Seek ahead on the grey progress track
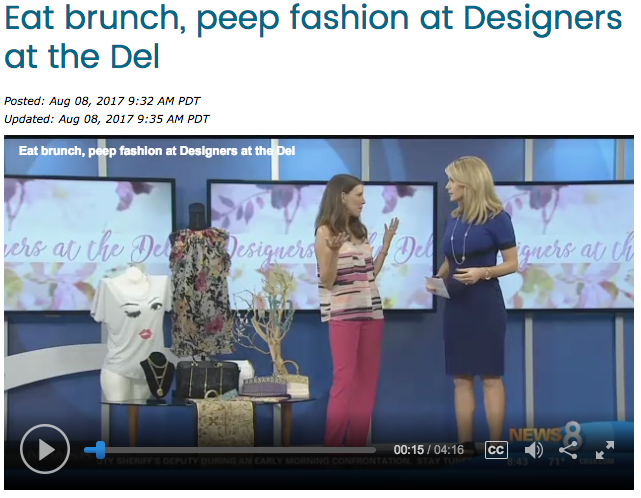641x498 pixels. click(x=240, y=450)
